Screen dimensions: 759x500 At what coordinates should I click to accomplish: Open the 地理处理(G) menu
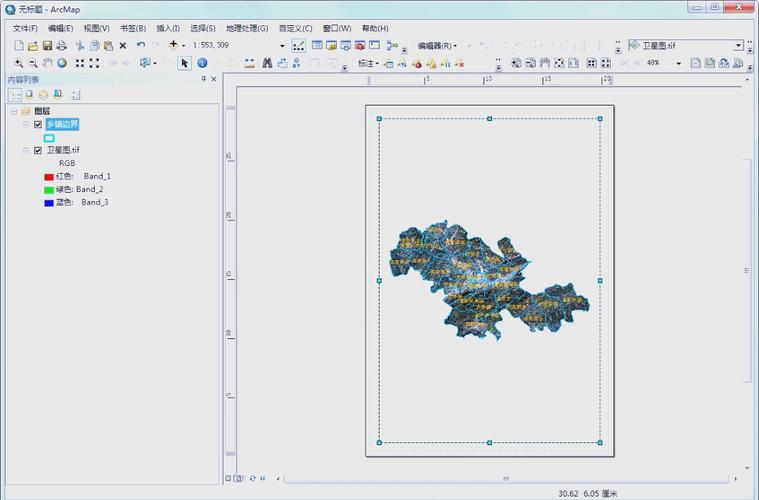(247, 28)
